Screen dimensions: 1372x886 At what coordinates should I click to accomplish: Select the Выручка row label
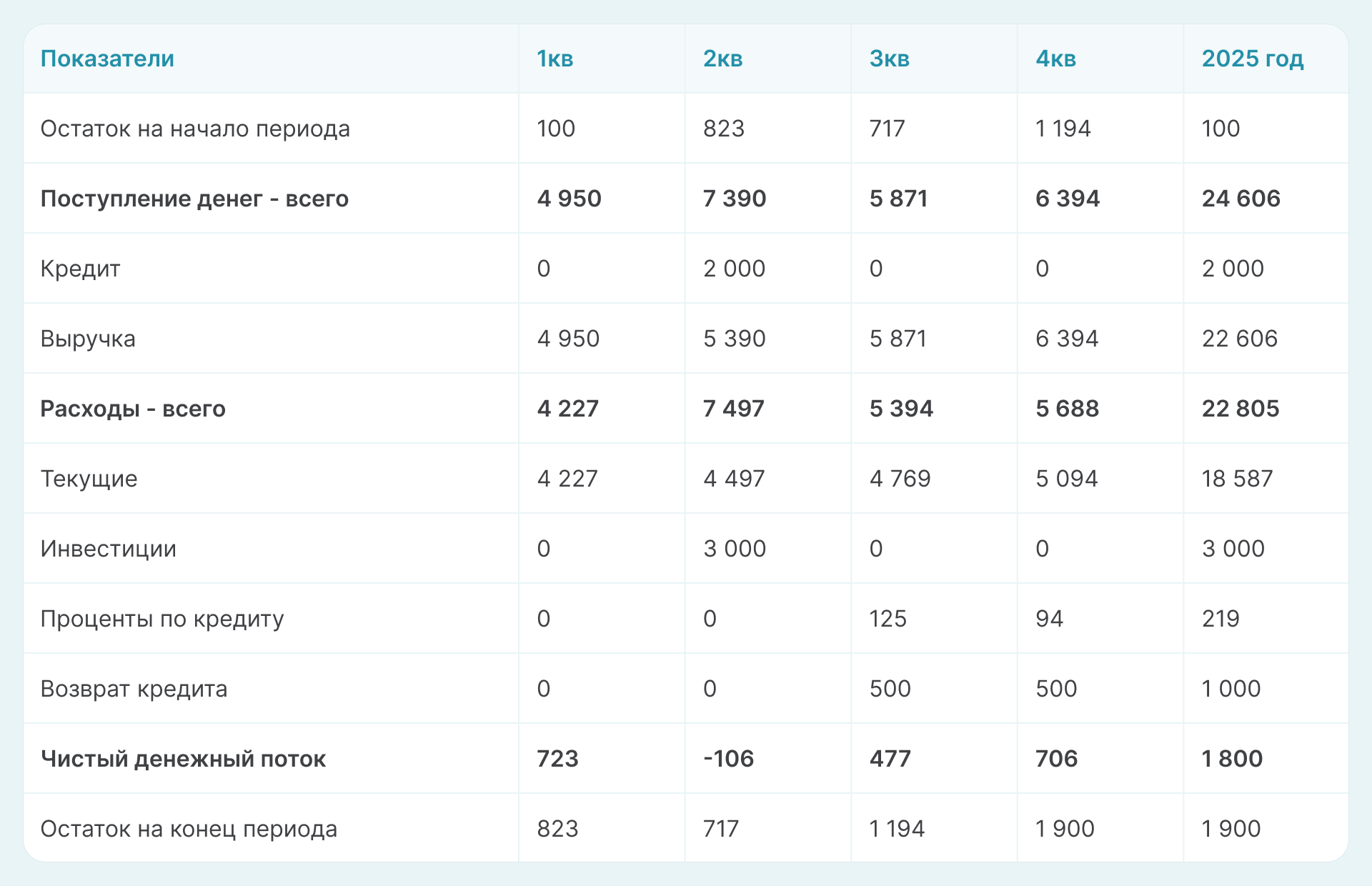[x=88, y=339]
